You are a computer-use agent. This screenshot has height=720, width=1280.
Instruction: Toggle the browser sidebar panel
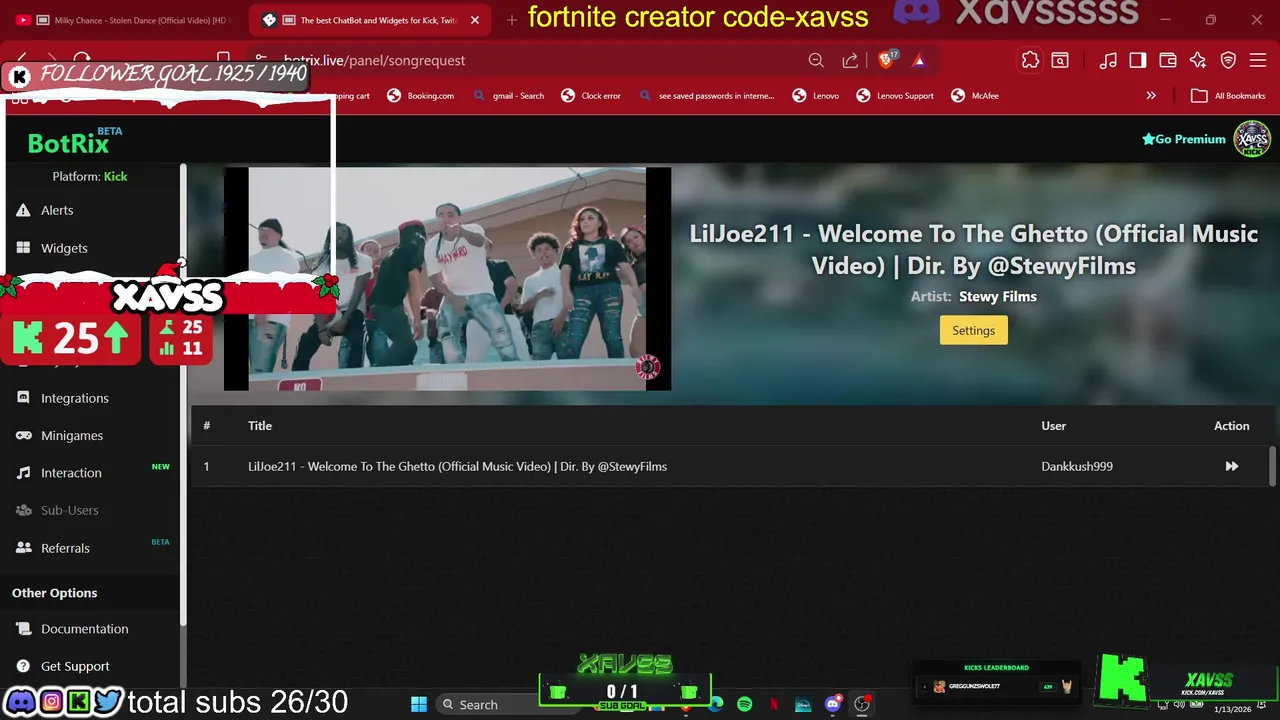click(1137, 60)
